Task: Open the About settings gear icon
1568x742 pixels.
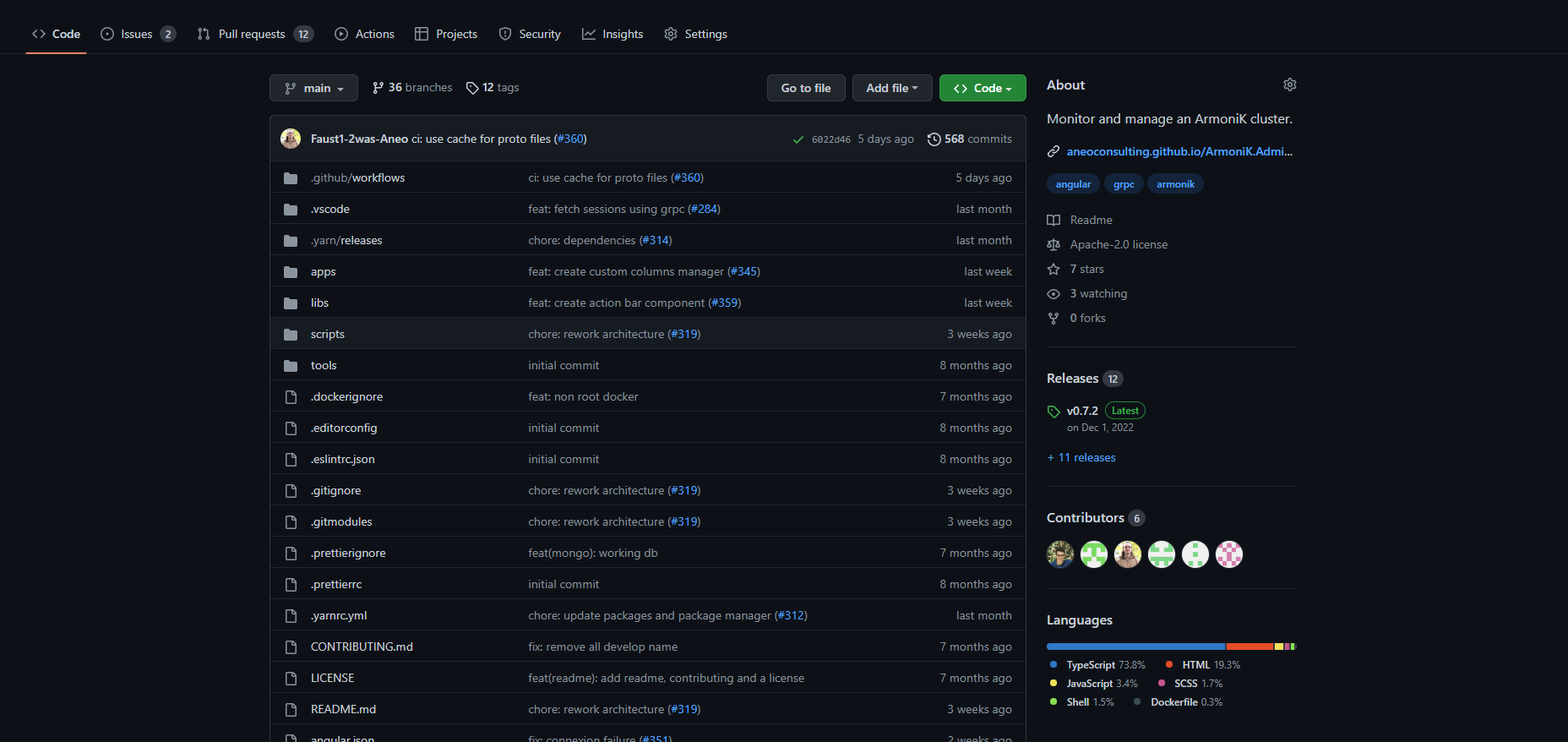Action: point(1289,85)
